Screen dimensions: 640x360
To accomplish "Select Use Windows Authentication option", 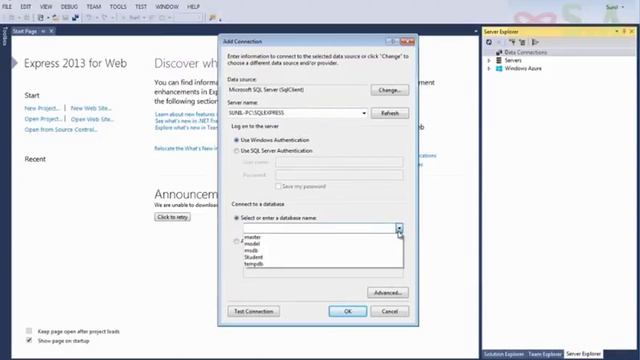I will 236,140.
